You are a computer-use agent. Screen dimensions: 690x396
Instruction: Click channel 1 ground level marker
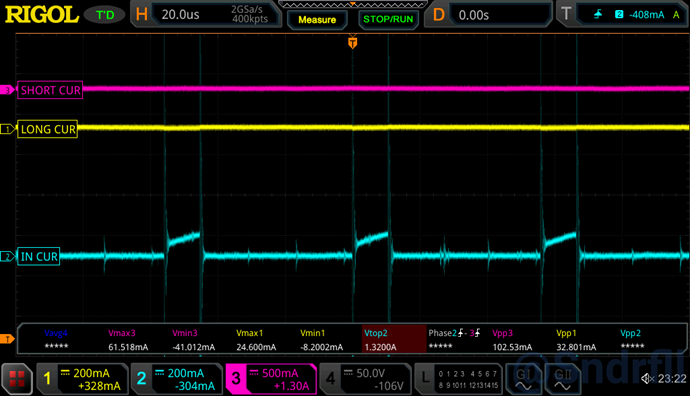(x=7, y=129)
